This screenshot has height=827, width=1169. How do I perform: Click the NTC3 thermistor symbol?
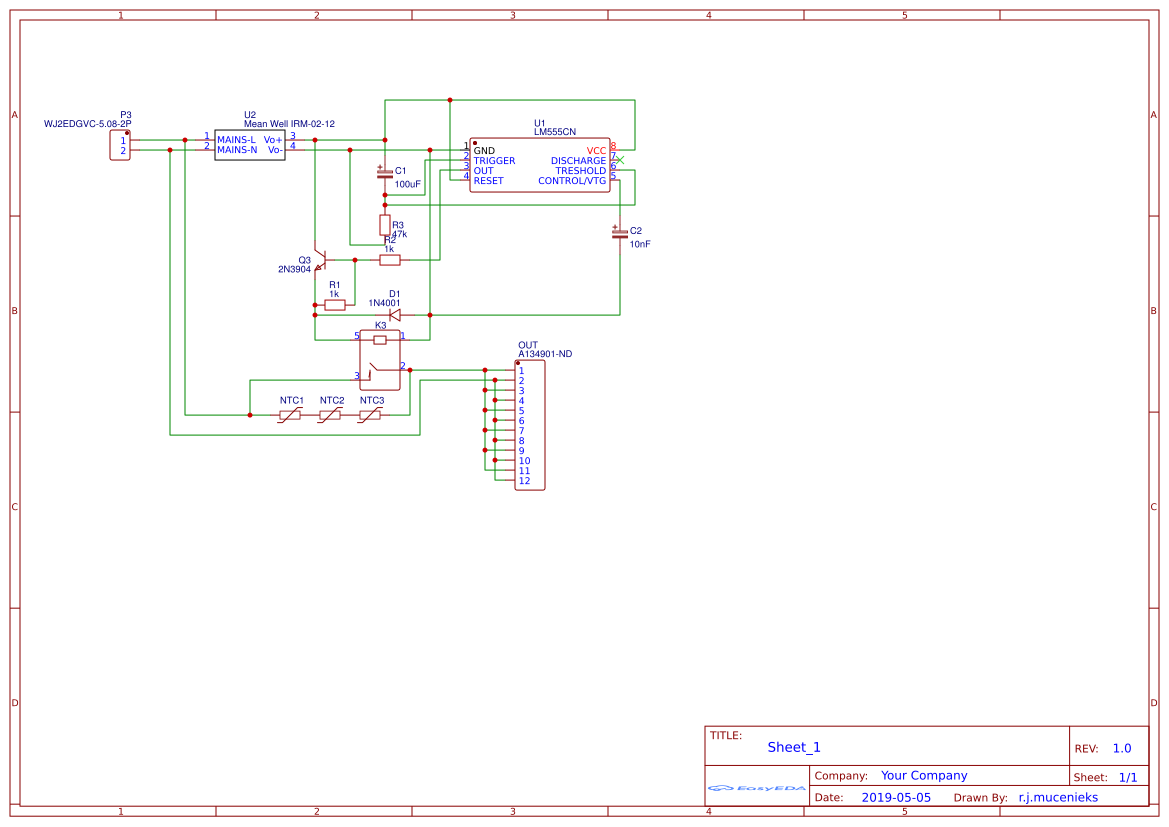tap(370, 415)
